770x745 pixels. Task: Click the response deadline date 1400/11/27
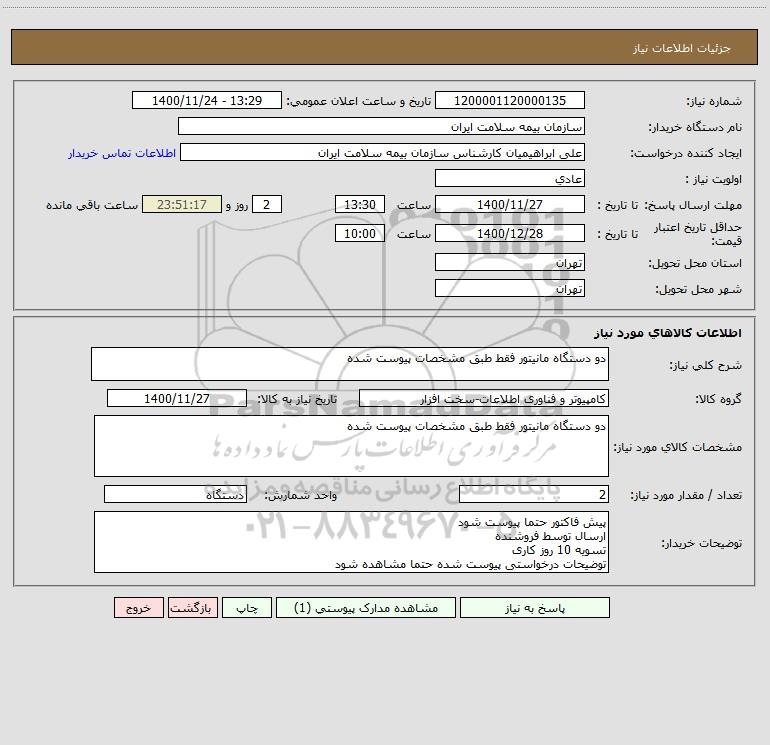(510, 204)
